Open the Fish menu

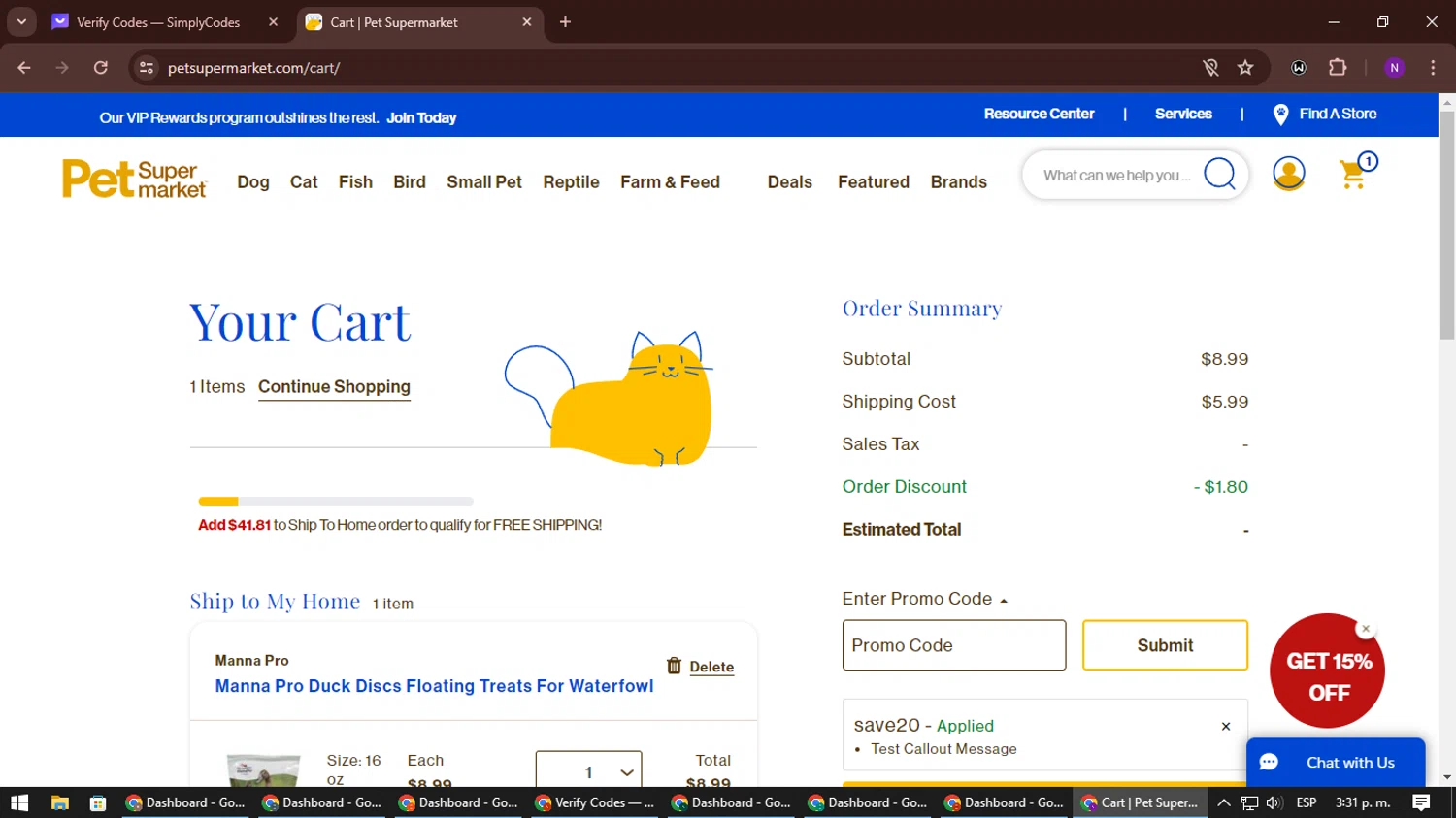[355, 182]
